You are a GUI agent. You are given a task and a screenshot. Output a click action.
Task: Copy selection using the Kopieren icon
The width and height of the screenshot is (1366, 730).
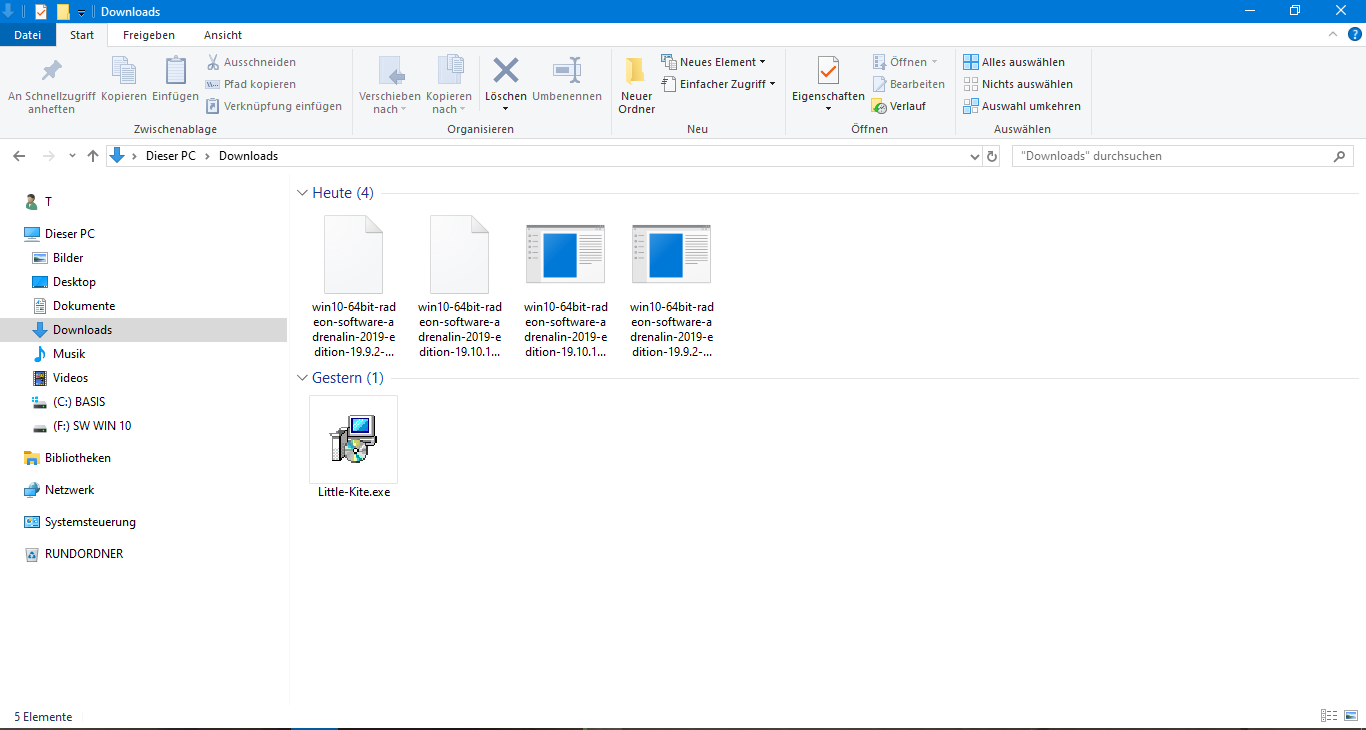pyautogui.click(x=123, y=85)
